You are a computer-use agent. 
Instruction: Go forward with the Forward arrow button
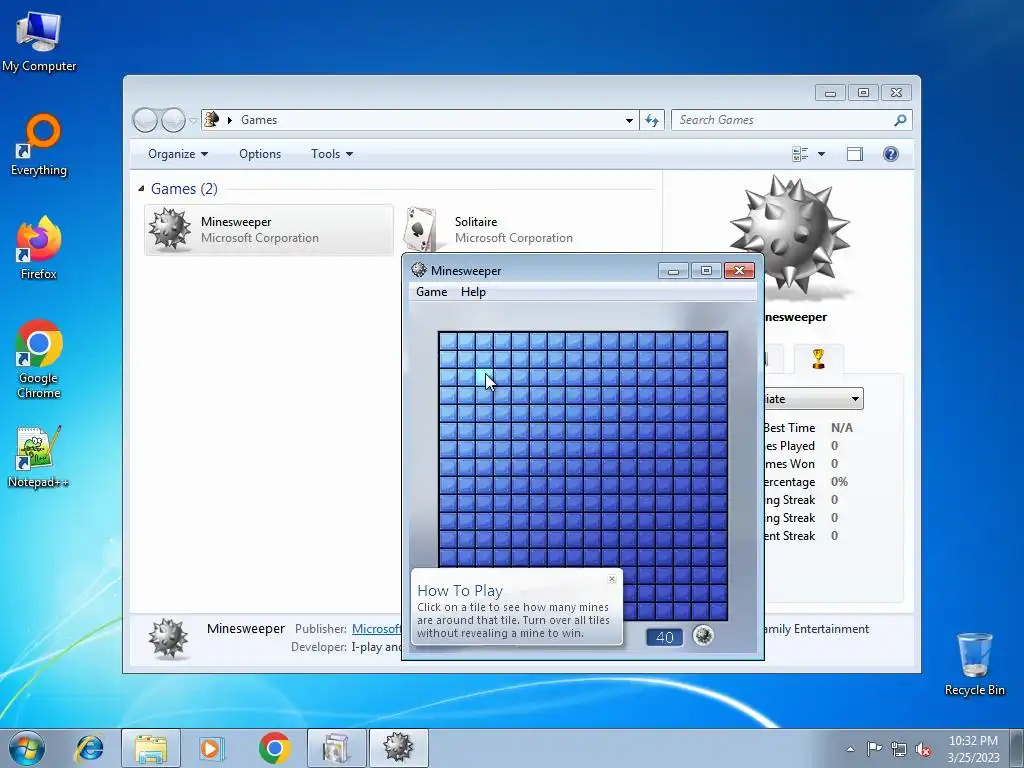click(x=172, y=120)
